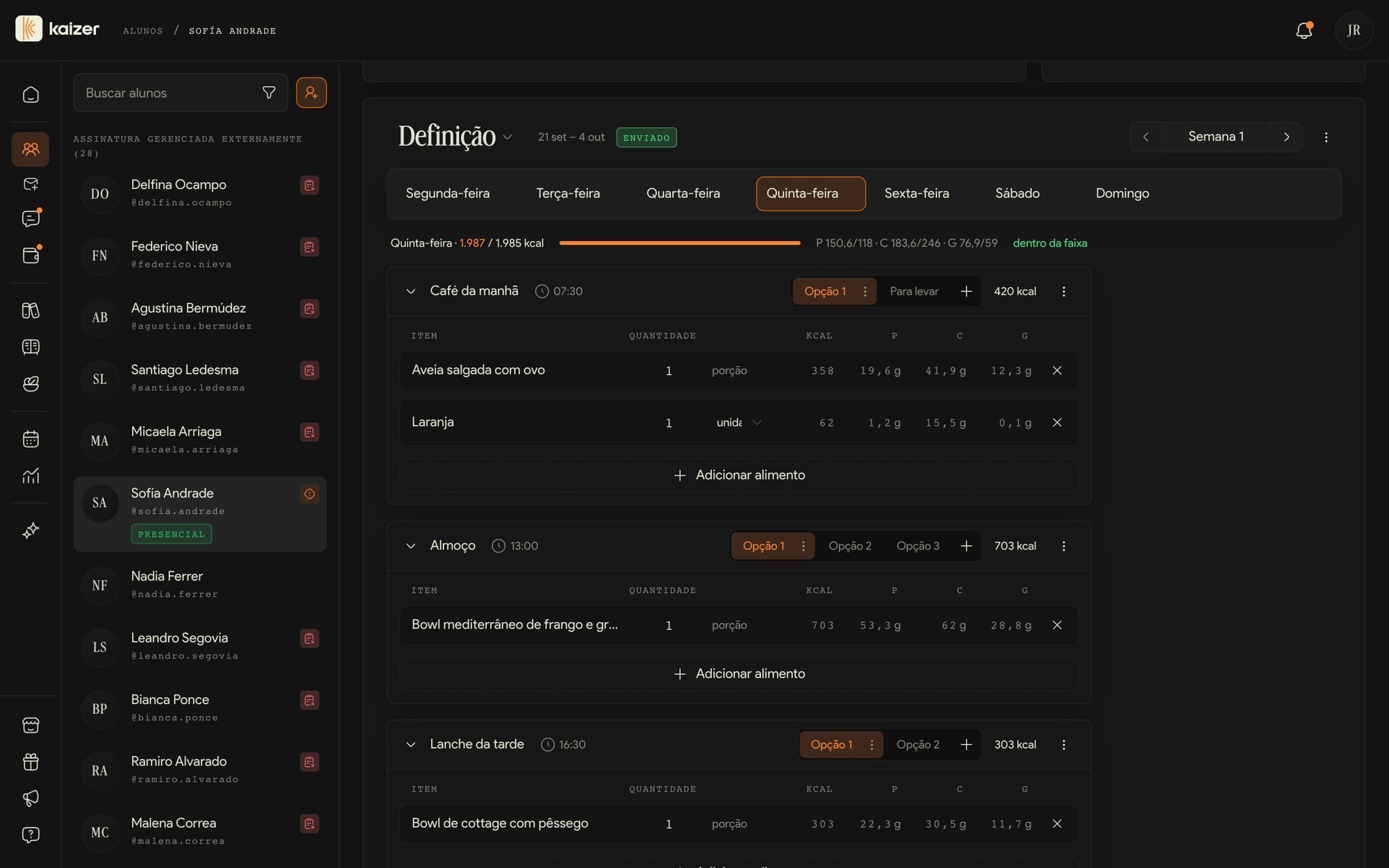Open the help question icon

(31, 835)
